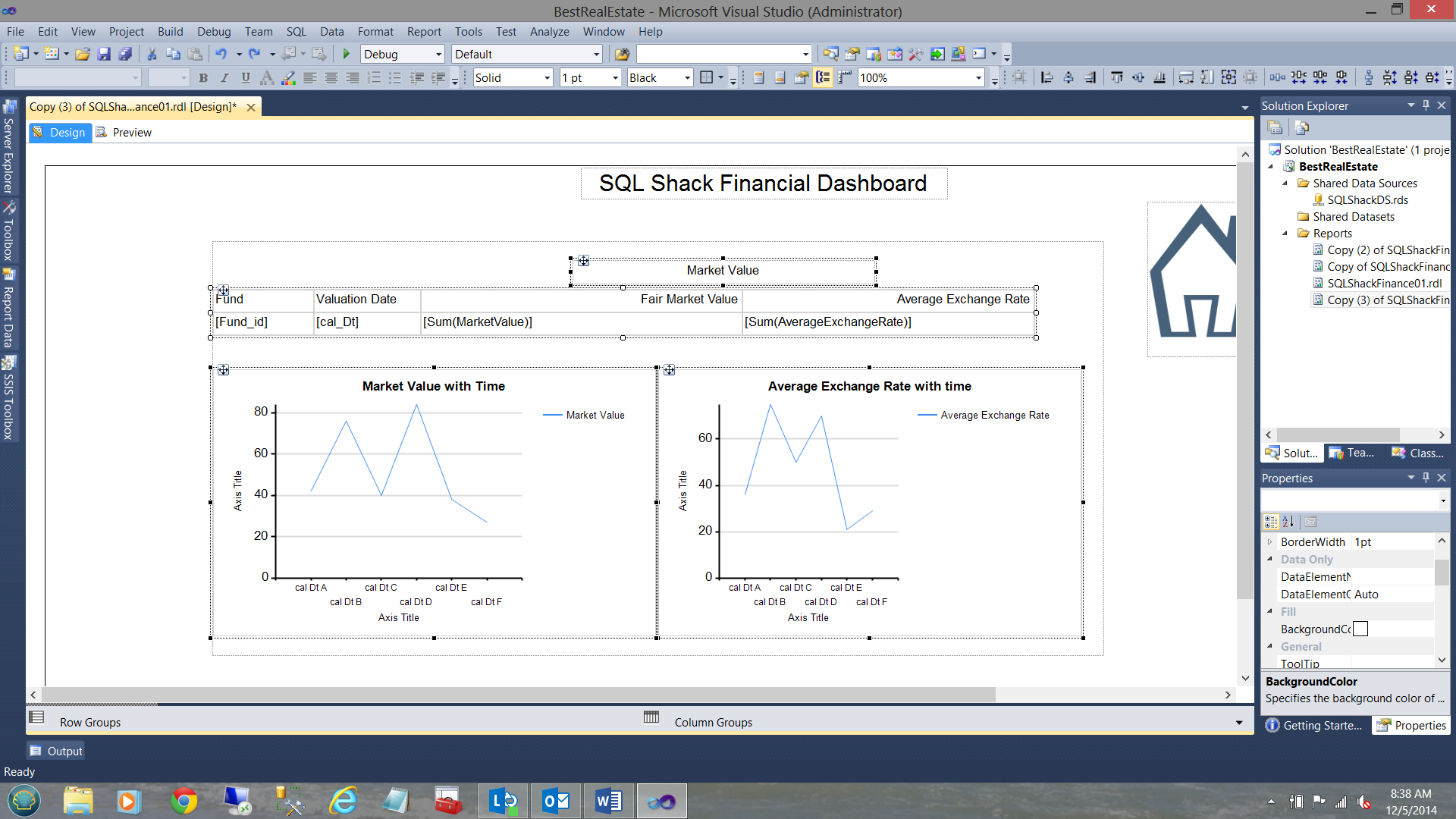Click the Undo arrow icon
The width and height of the screenshot is (1456, 819).
point(221,54)
